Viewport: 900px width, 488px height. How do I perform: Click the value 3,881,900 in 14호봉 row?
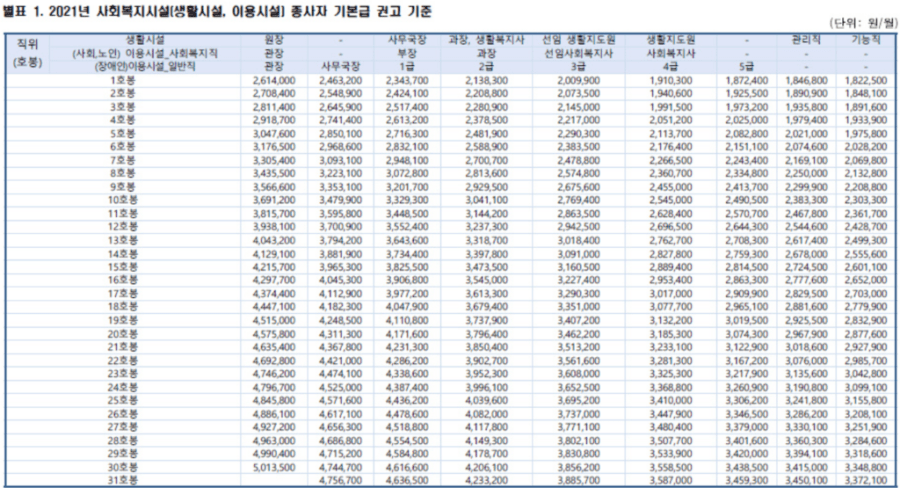pos(340,254)
